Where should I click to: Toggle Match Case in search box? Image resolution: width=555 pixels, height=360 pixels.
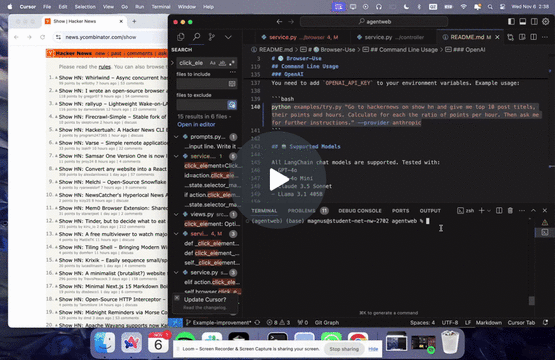coord(212,63)
